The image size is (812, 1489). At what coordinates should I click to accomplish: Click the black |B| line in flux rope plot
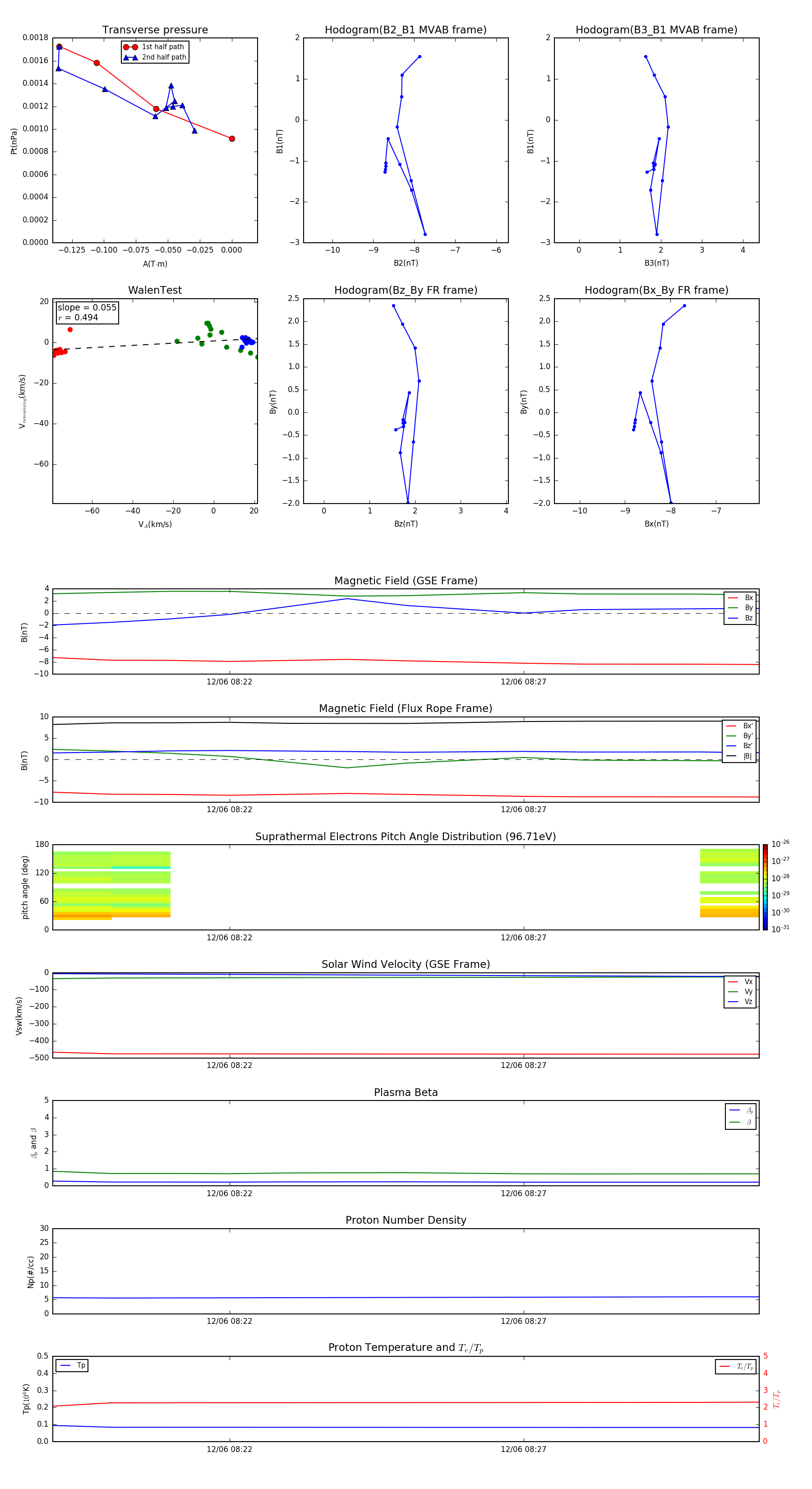click(x=406, y=722)
